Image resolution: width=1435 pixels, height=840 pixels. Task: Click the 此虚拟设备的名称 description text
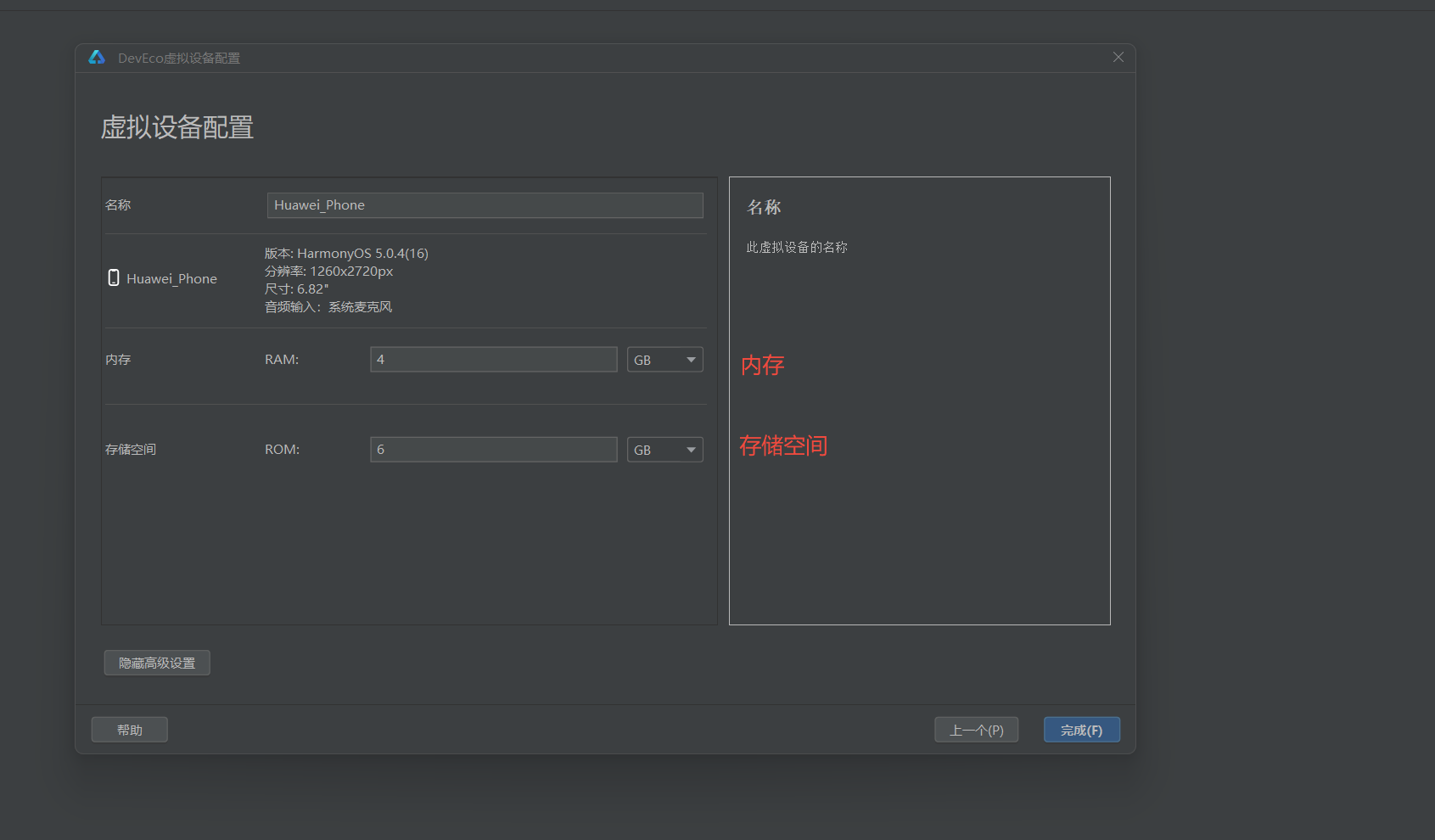pos(797,247)
